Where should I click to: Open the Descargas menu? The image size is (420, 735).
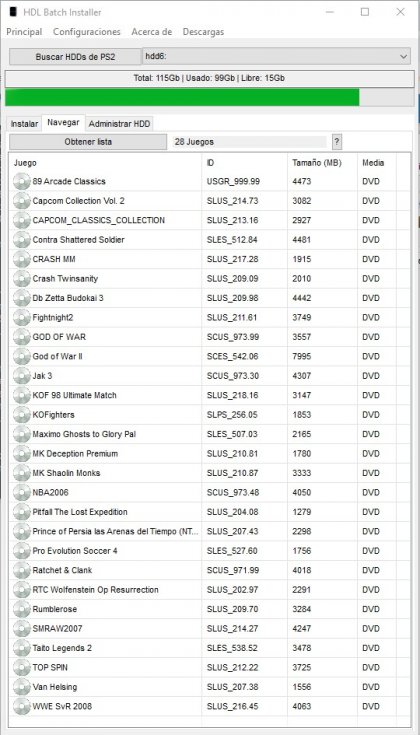(203, 32)
